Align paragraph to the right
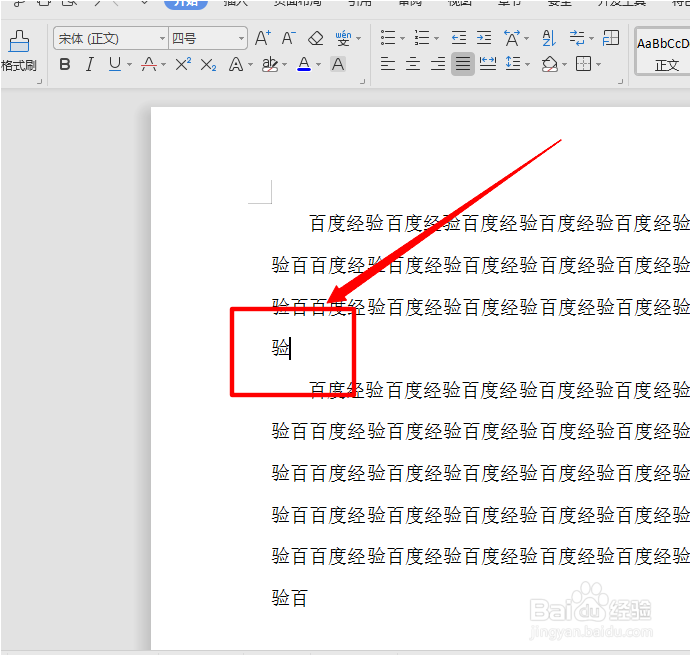This screenshot has width=691, height=656. coord(438,64)
